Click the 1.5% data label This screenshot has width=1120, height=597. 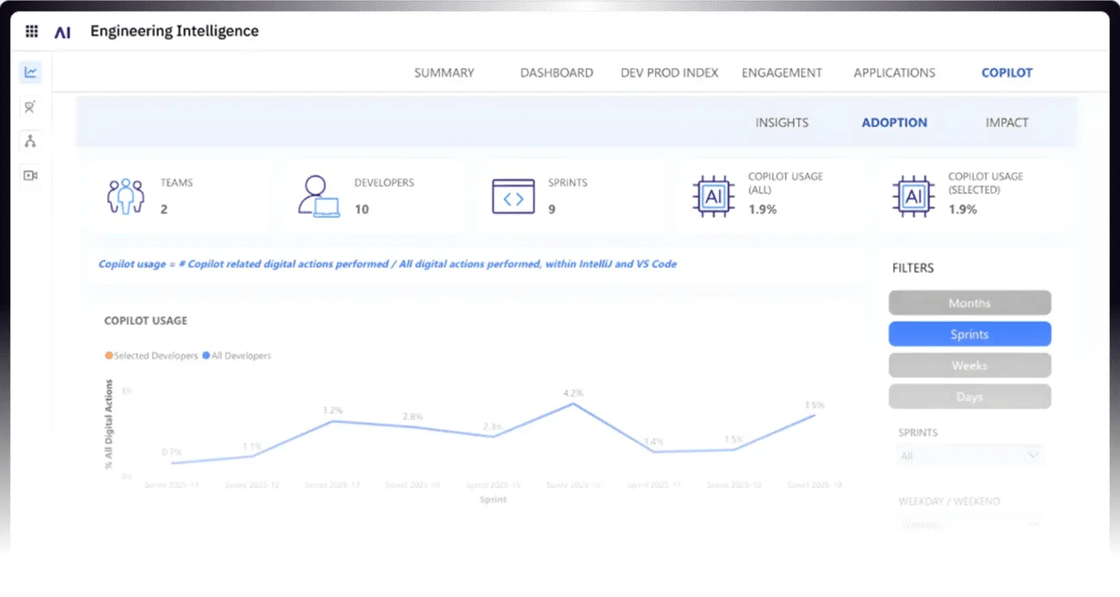[734, 439]
